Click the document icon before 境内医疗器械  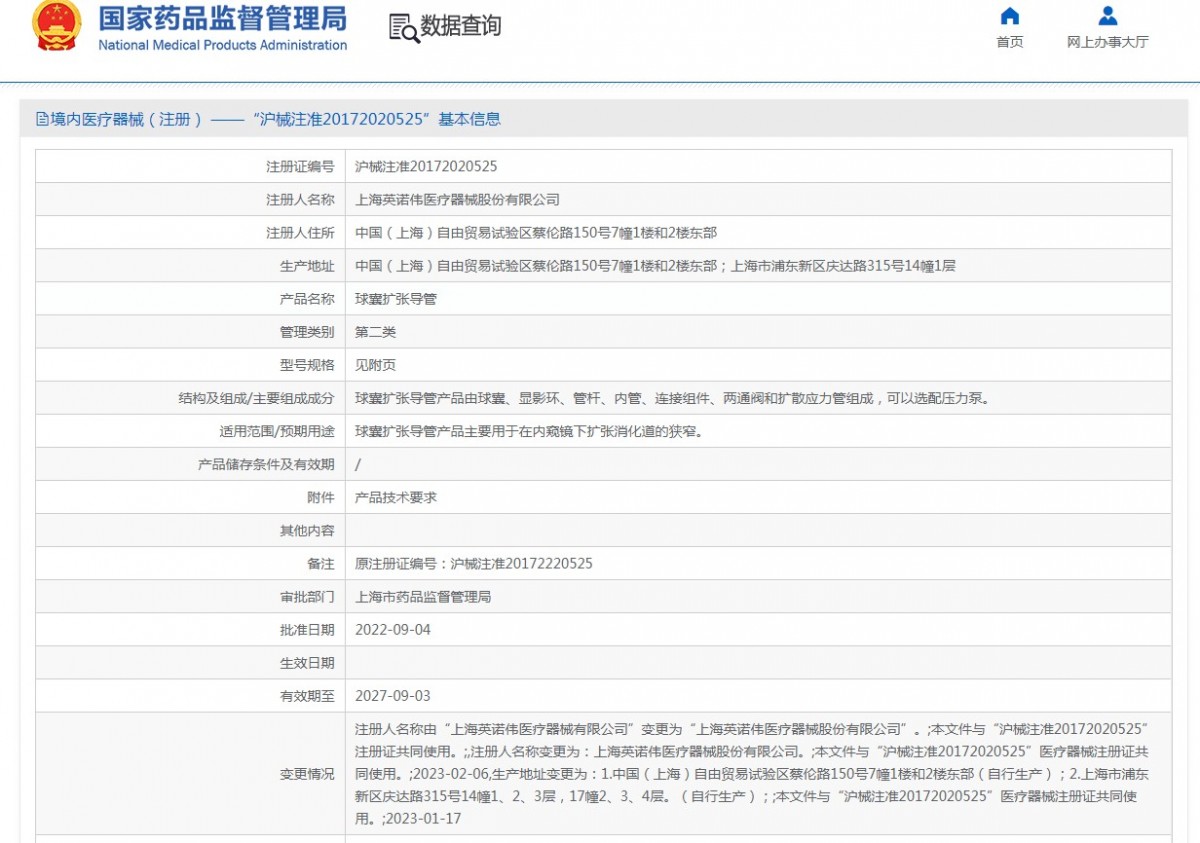(42, 120)
